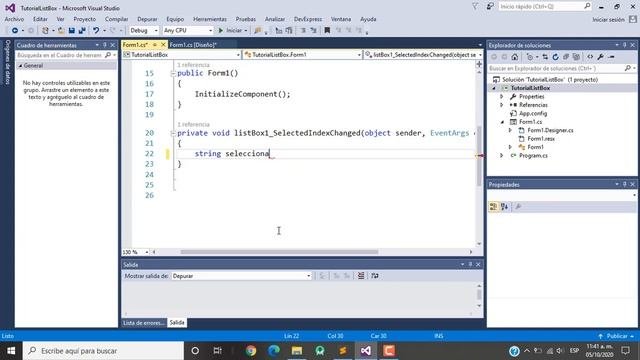
Task: Switch to the Lista de errores tab
Action: click(x=144, y=323)
